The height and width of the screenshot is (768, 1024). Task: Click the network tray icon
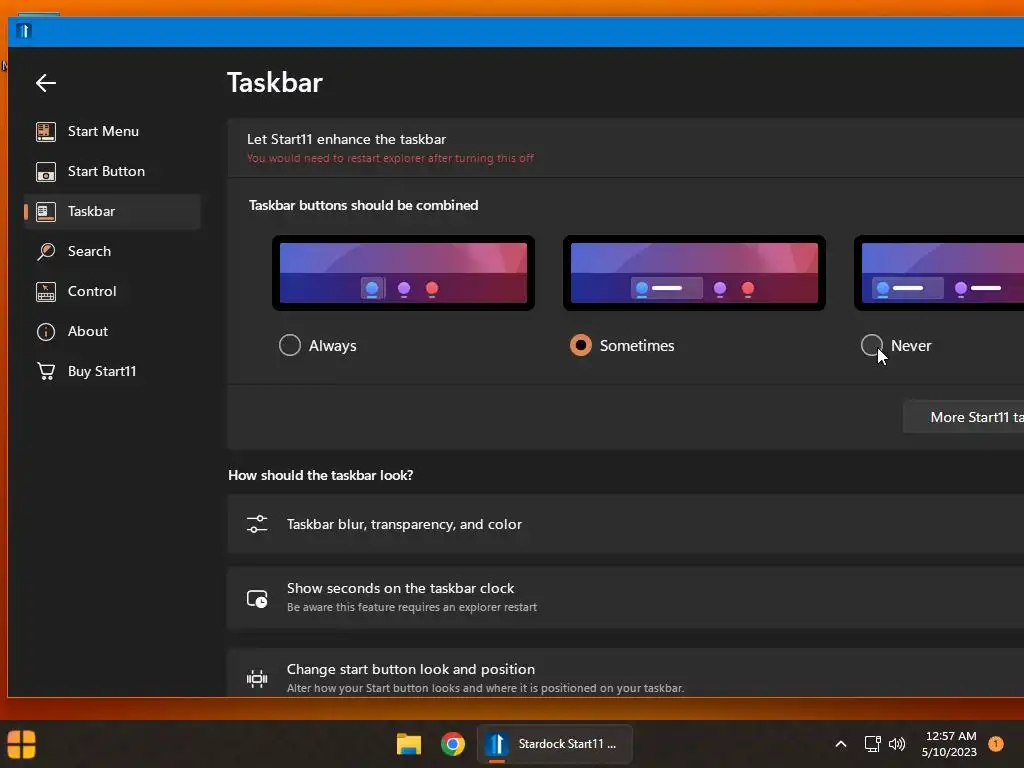872,744
